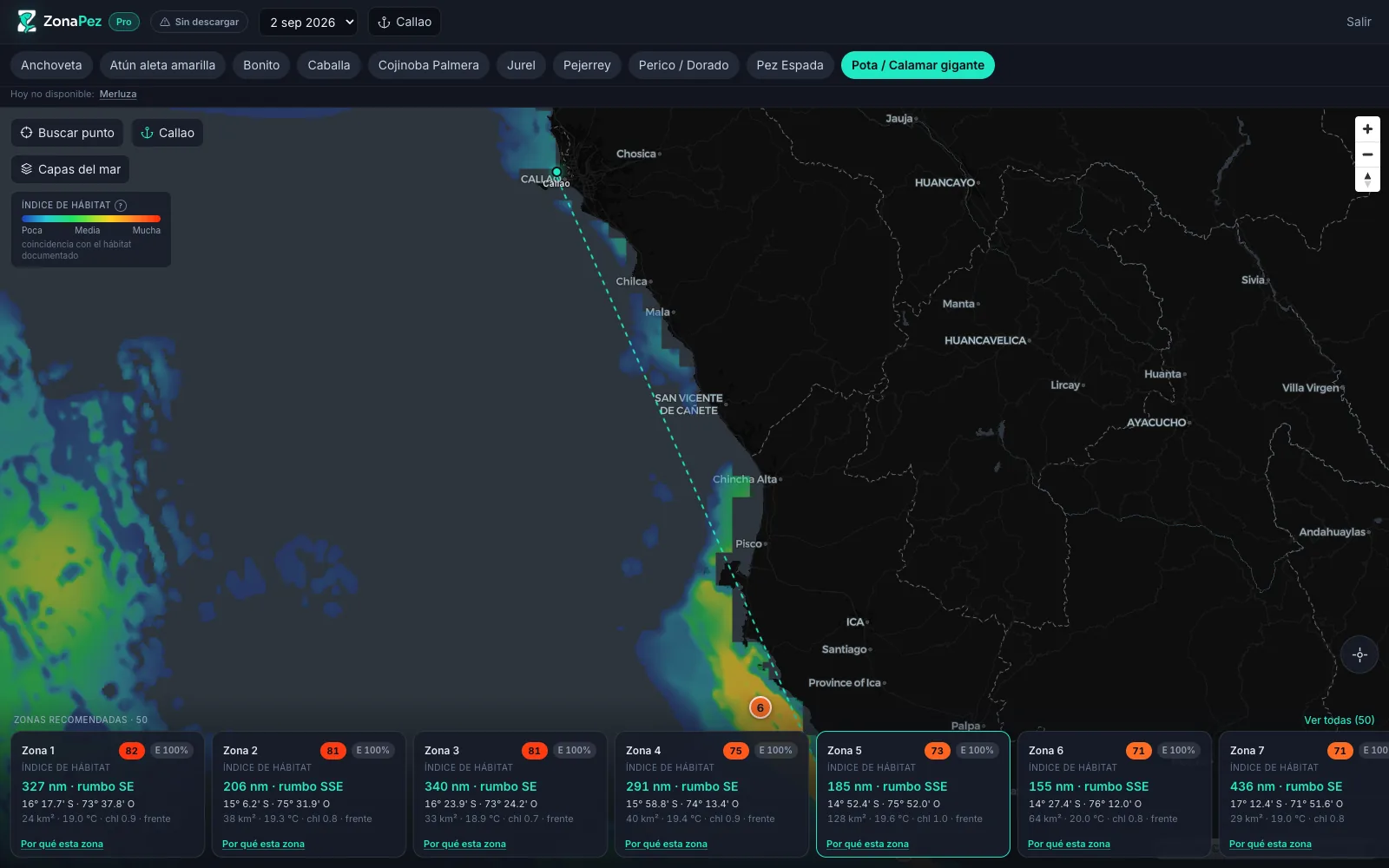Zoom in on the map
Image resolution: width=1389 pixels, height=868 pixels.
[x=1367, y=129]
